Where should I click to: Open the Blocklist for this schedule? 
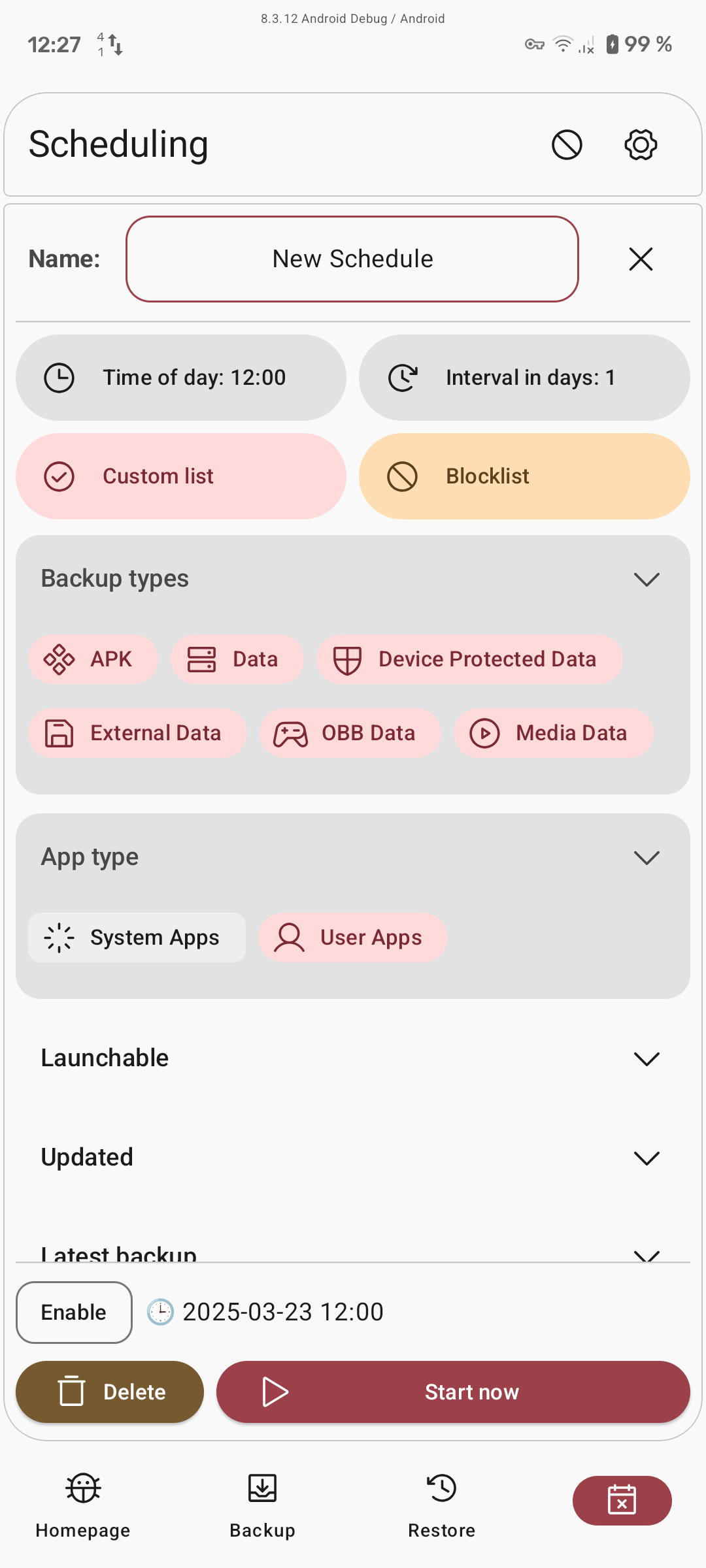(x=524, y=476)
